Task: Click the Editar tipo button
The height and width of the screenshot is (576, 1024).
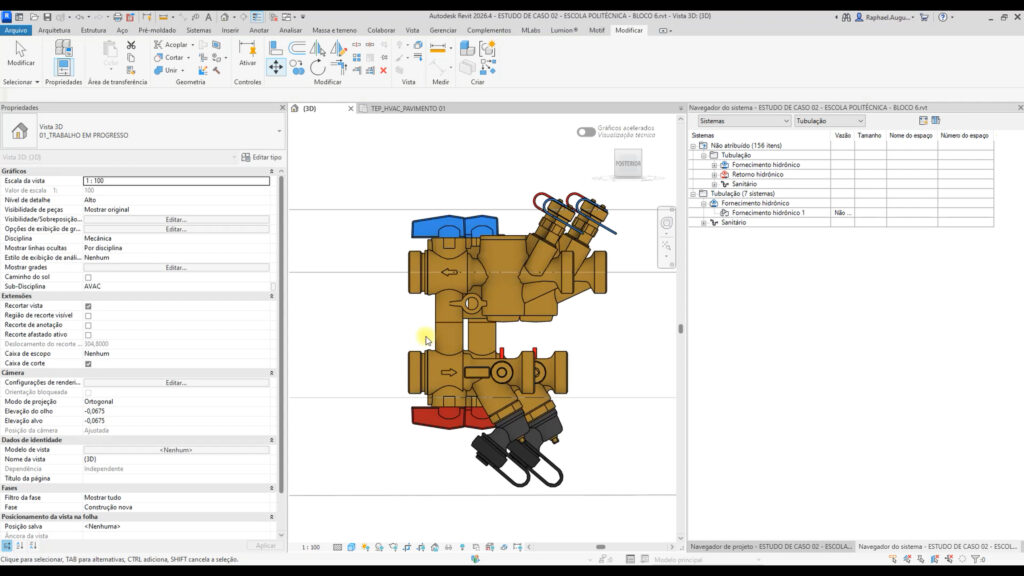Action: click(x=261, y=157)
